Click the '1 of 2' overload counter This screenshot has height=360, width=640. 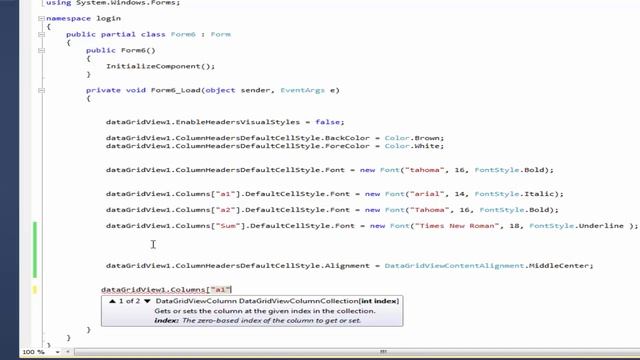[129, 301]
